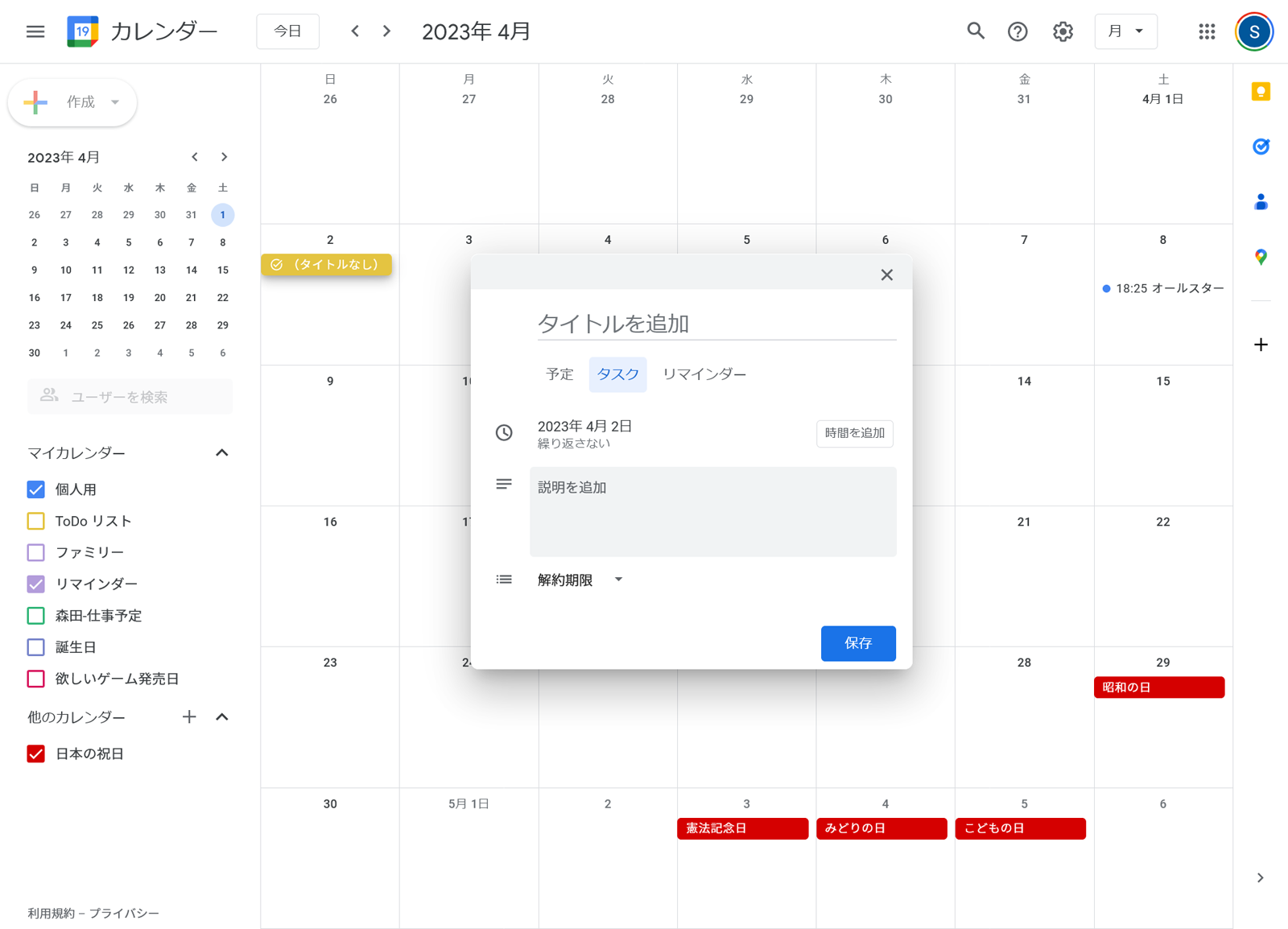Open the main hamburger menu
1288x929 pixels.
click(x=35, y=31)
